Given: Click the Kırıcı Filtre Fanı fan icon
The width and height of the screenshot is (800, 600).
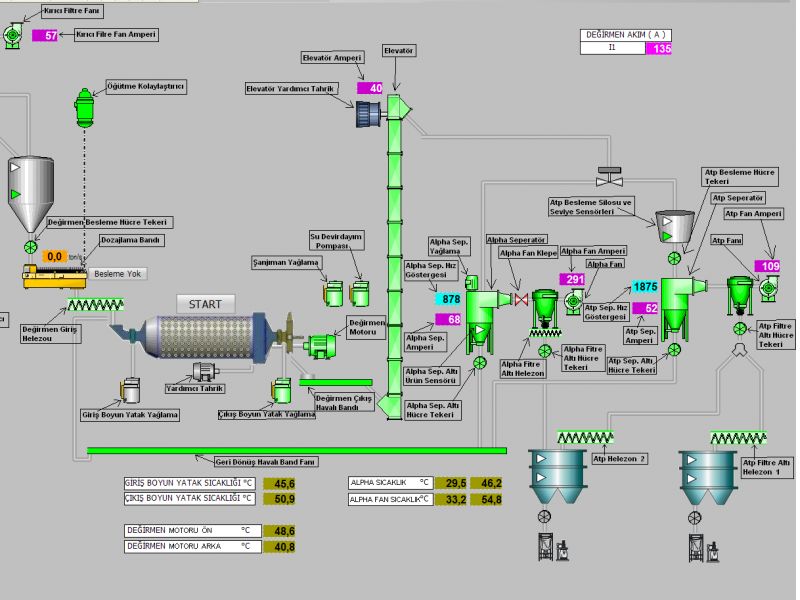Looking at the screenshot, I should [x=15, y=36].
